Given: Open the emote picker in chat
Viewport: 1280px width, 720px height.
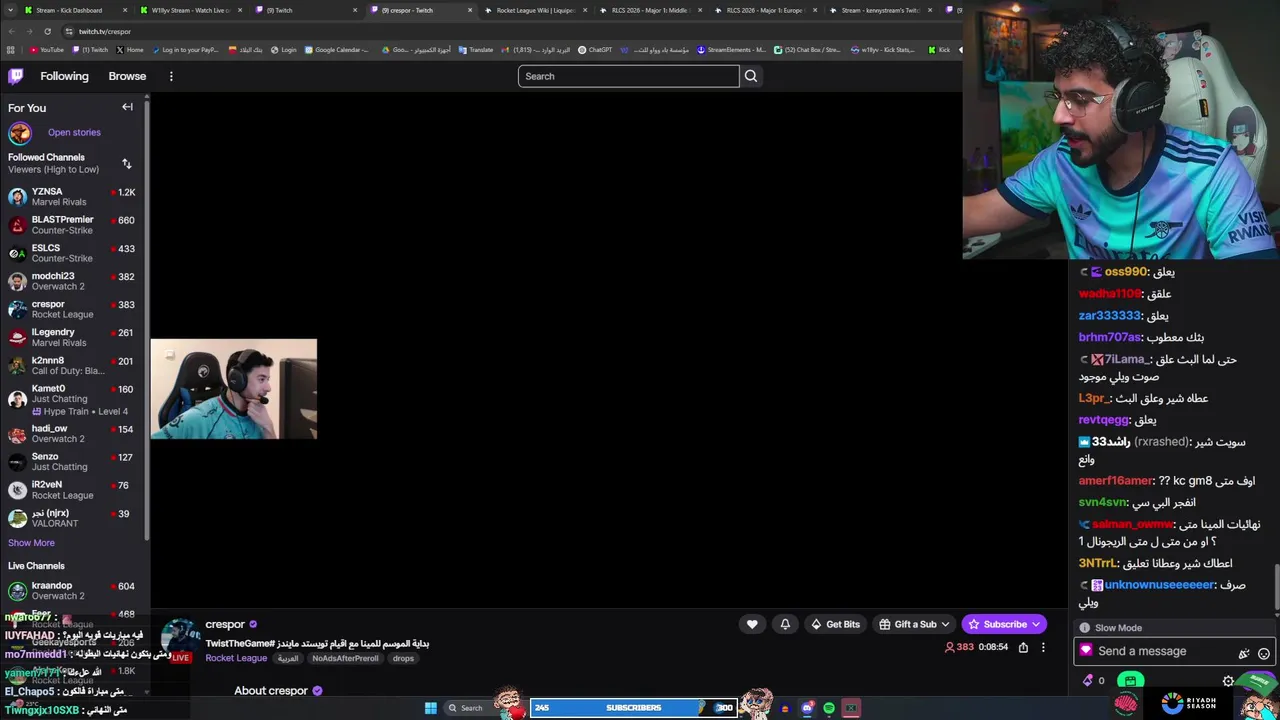Looking at the screenshot, I should coord(1264,652).
